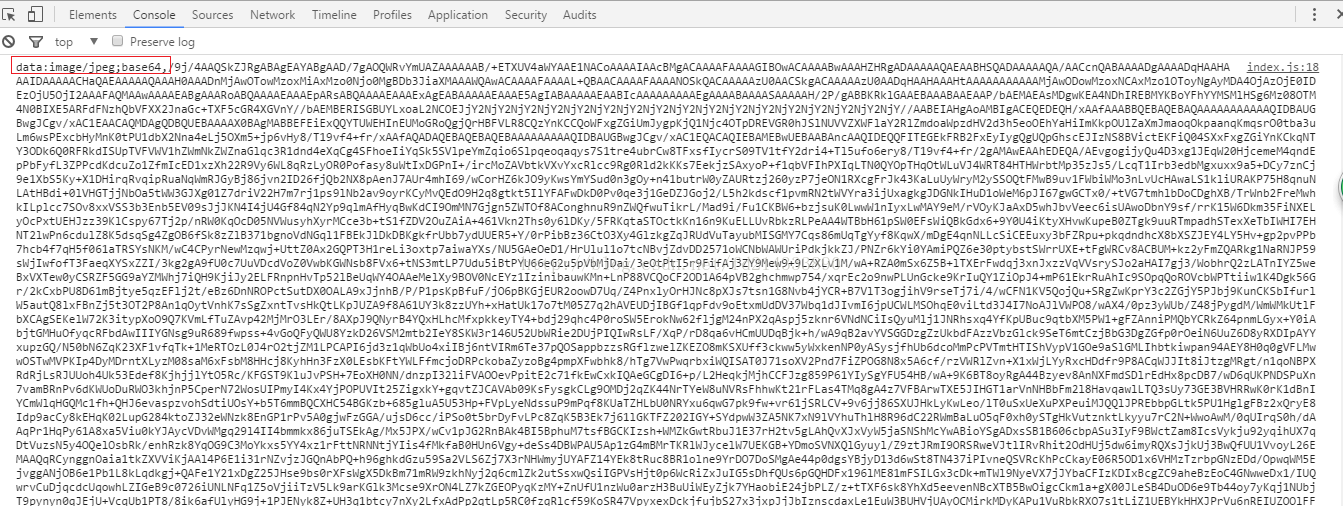Clear the console with the ban icon
This screenshot has width=1343, height=506.
9,42
